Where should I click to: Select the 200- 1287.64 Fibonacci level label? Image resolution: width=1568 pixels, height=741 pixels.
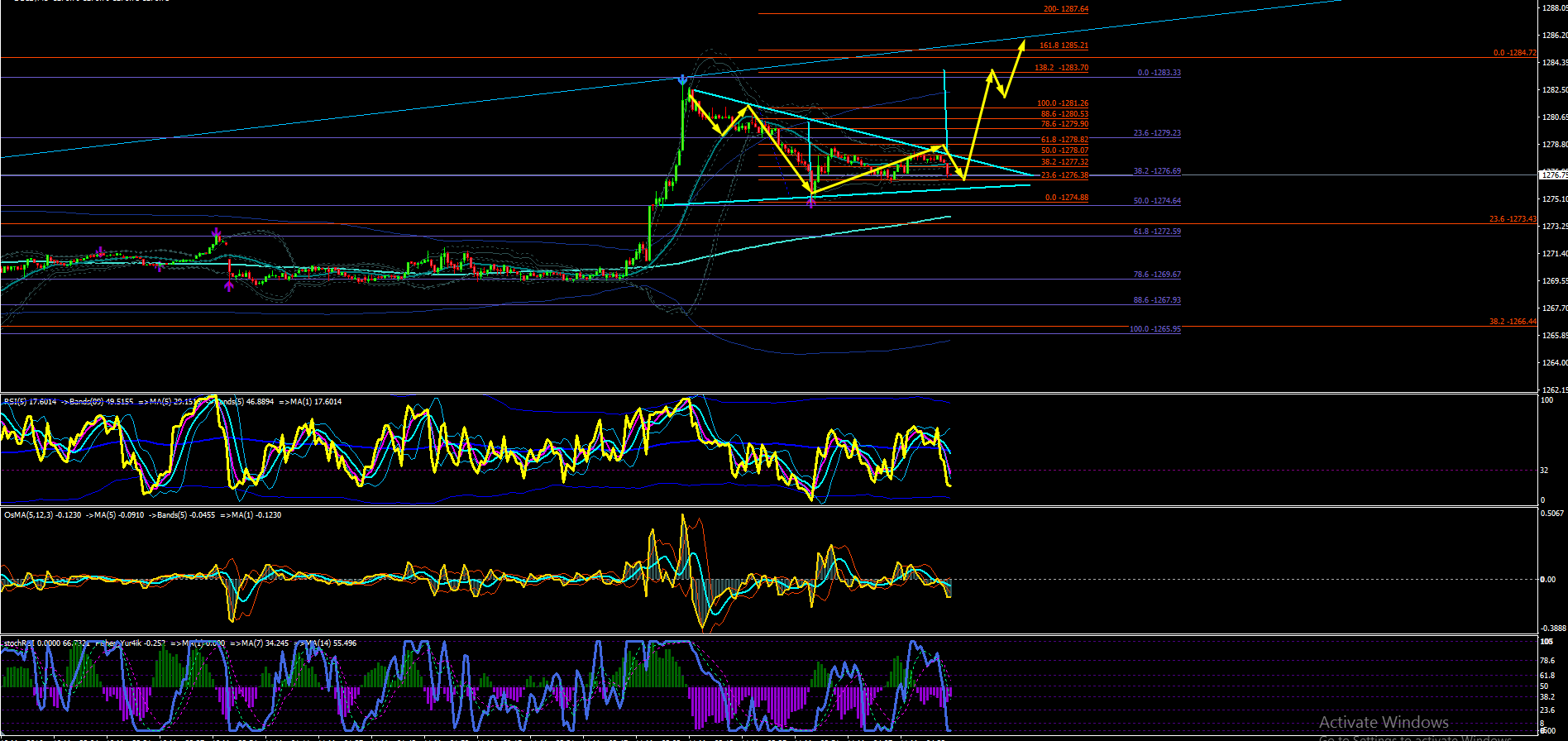tap(1066, 9)
